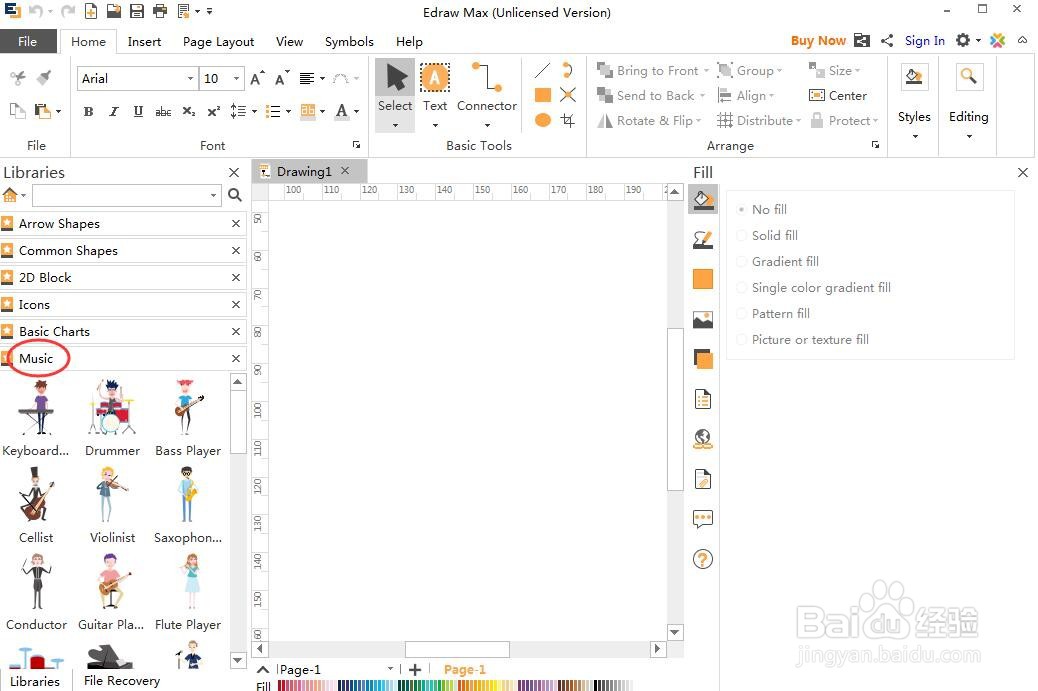1038x691 pixels.
Task: Pick the line drawing tool
Action: click(x=542, y=70)
